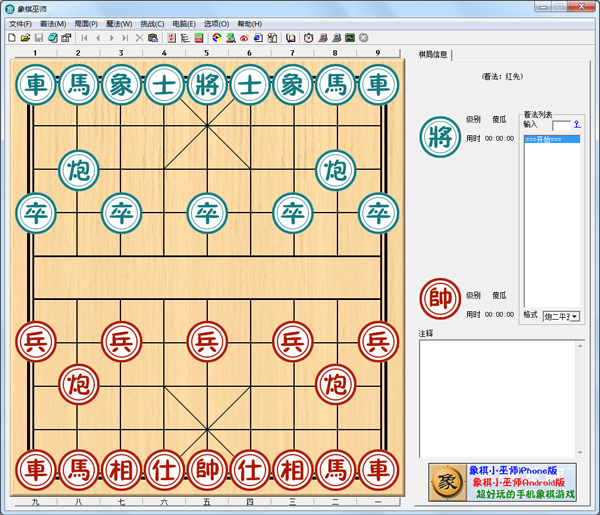Screen dimensions: 600x515
Task: Click the Internet Explorer page icon
Action: (x=258, y=38)
